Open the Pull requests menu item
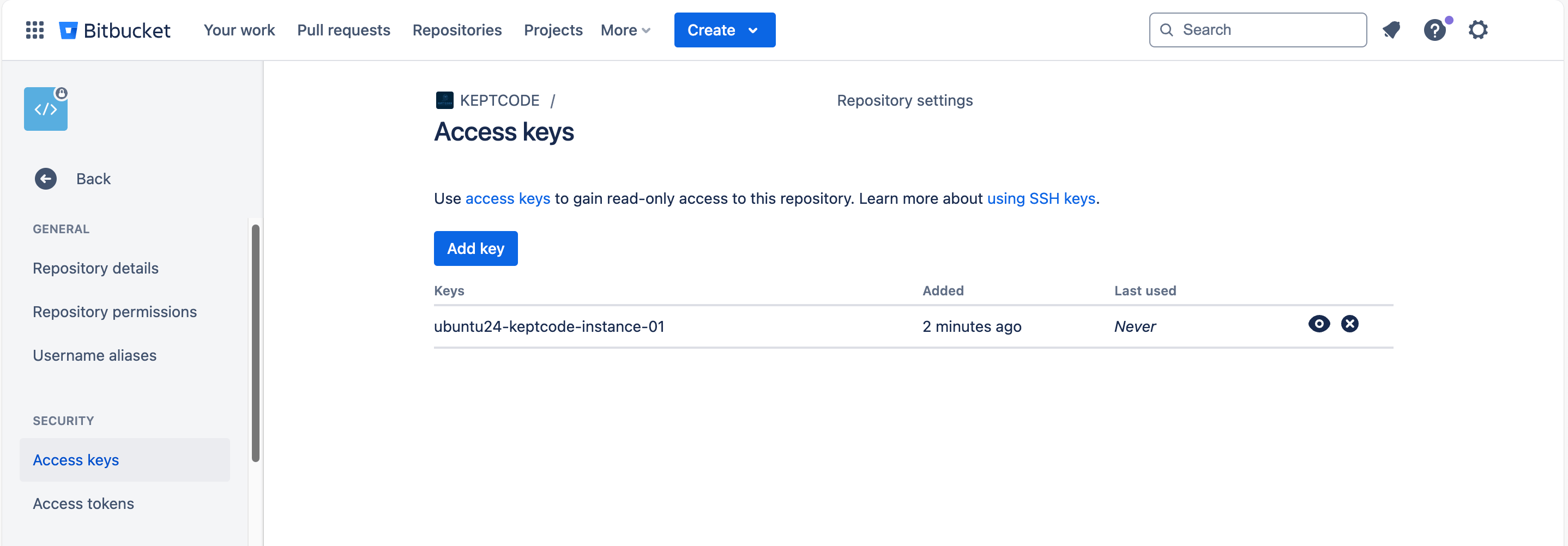The height and width of the screenshot is (546, 1568). 343,30
